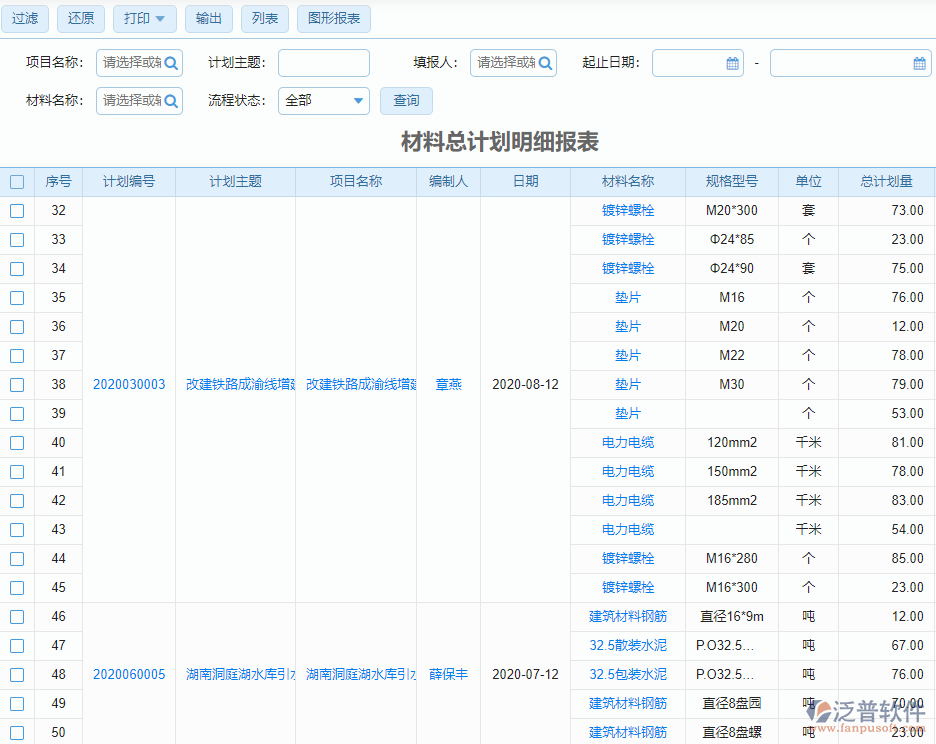Open the 流程状态 dropdown showing 全部

tap(323, 100)
